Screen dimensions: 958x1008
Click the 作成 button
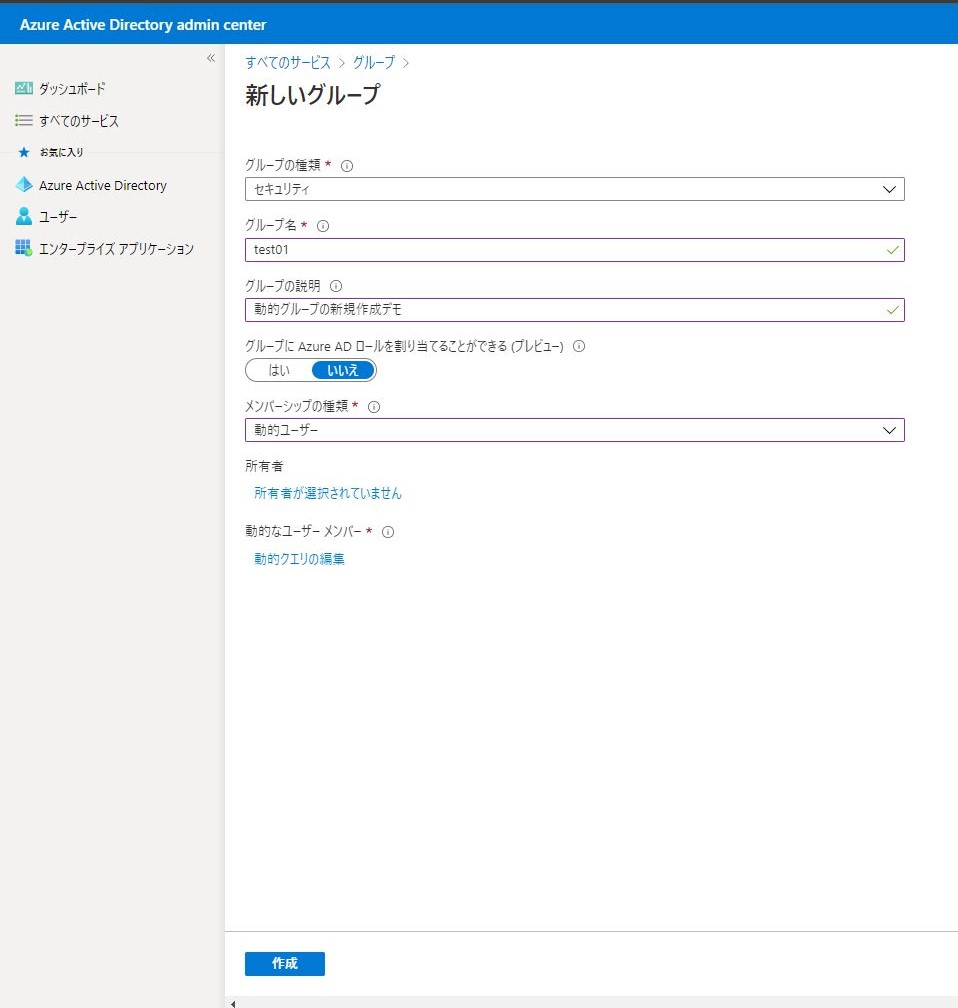coord(284,963)
